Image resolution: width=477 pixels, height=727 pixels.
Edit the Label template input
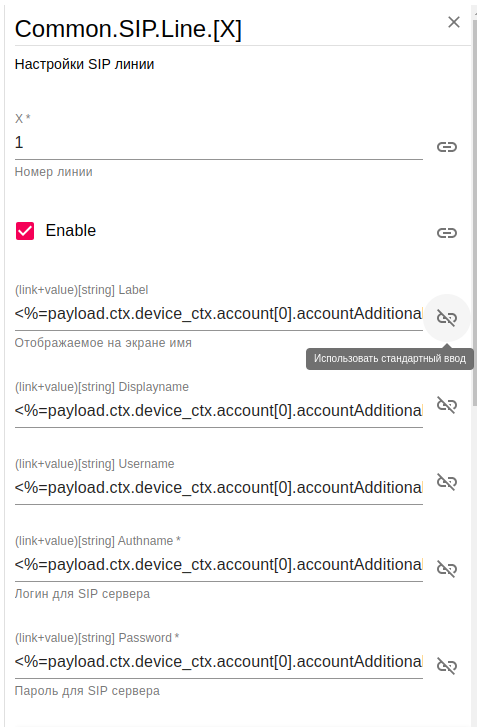click(219, 314)
